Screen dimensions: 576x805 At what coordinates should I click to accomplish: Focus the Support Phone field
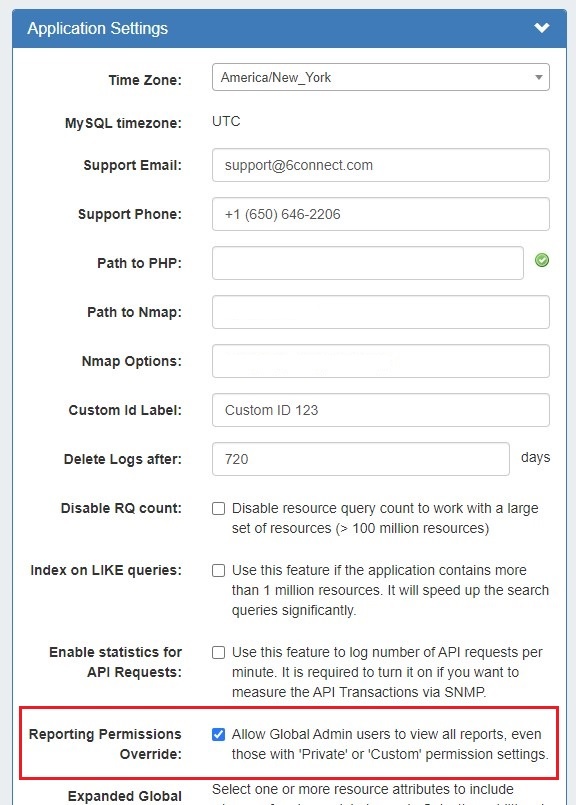point(380,214)
